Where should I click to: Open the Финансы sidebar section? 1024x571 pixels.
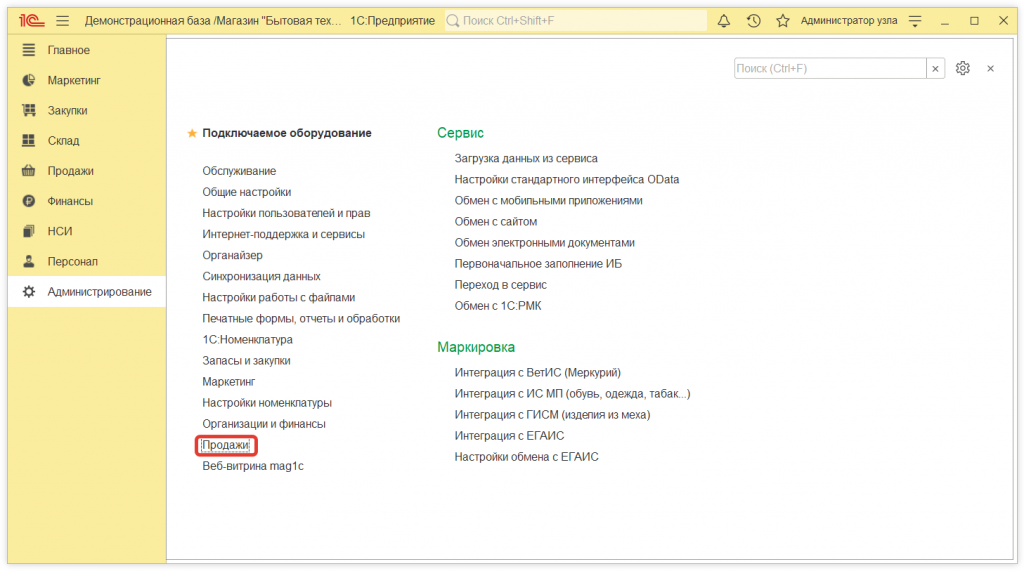(x=70, y=201)
